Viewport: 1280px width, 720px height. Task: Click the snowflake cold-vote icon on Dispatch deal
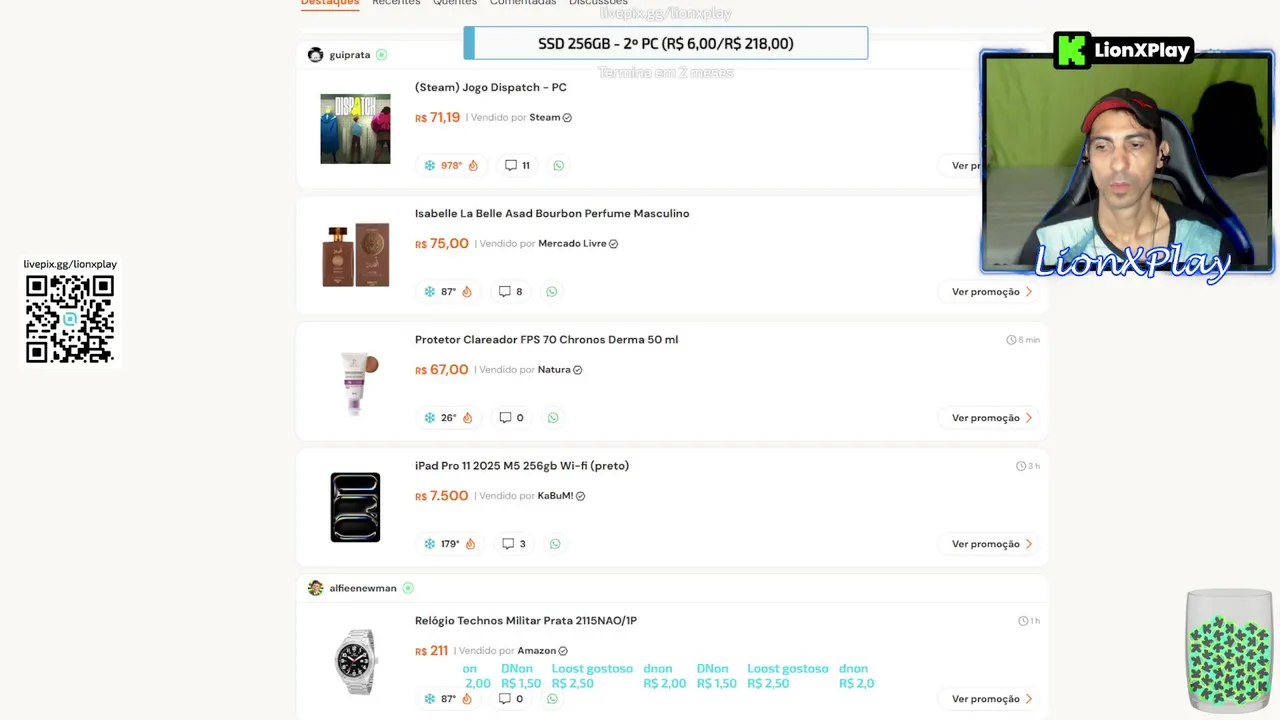(430, 165)
